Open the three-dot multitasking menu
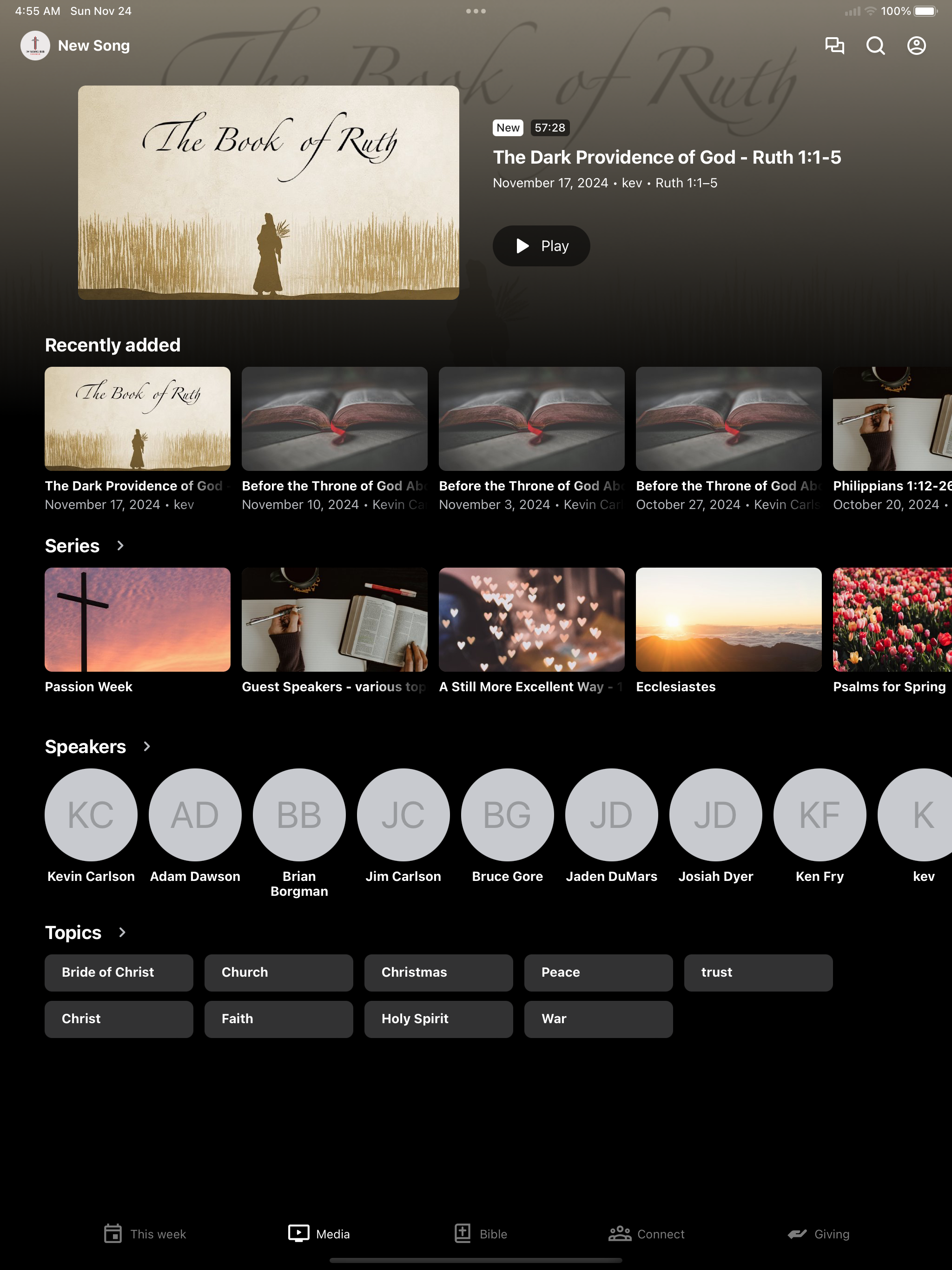The image size is (952, 1270). 476,11
